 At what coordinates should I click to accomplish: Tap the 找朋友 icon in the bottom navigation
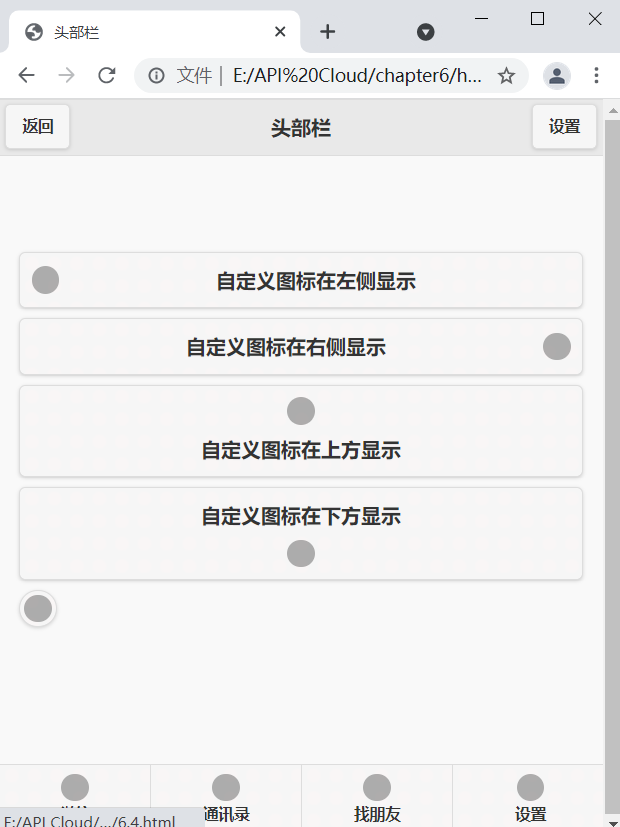point(376,787)
